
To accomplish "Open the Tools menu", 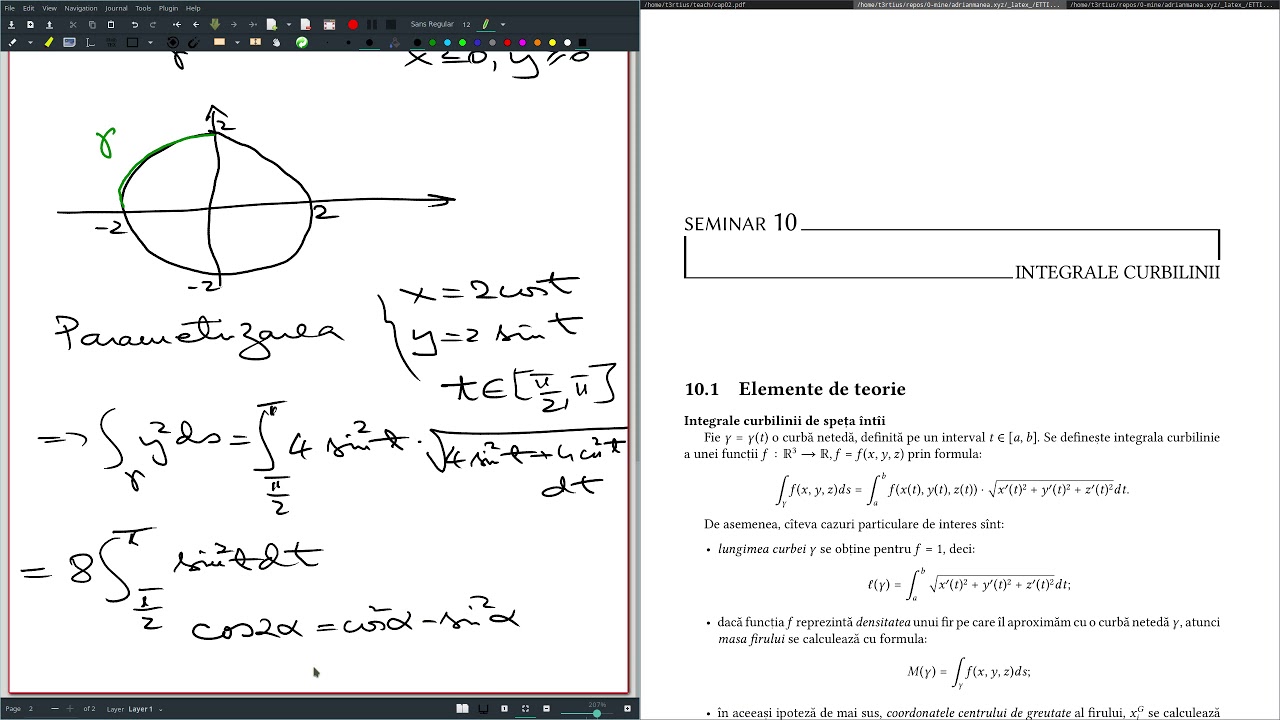I will click(x=143, y=8).
